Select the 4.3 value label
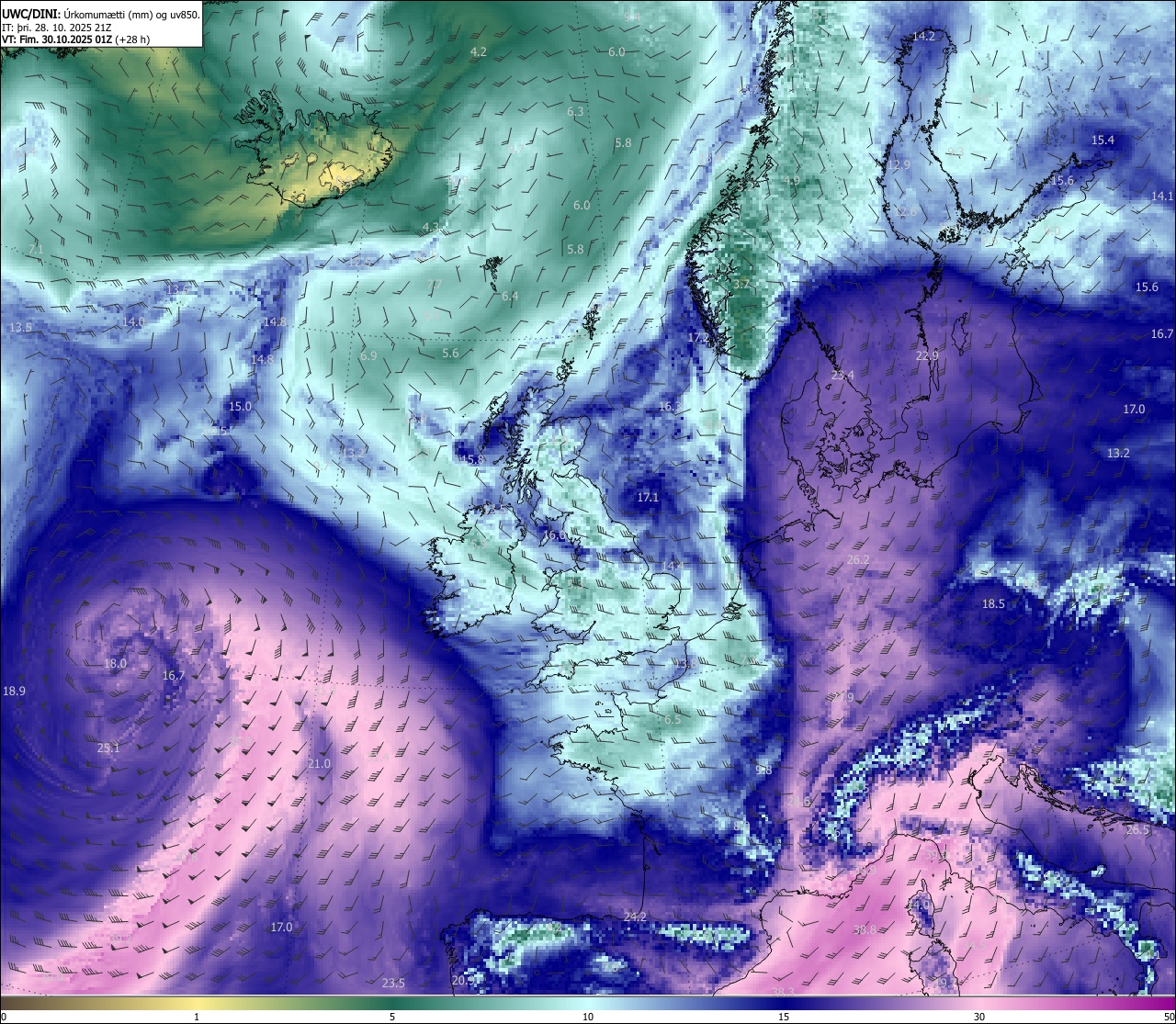 coord(431,227)
